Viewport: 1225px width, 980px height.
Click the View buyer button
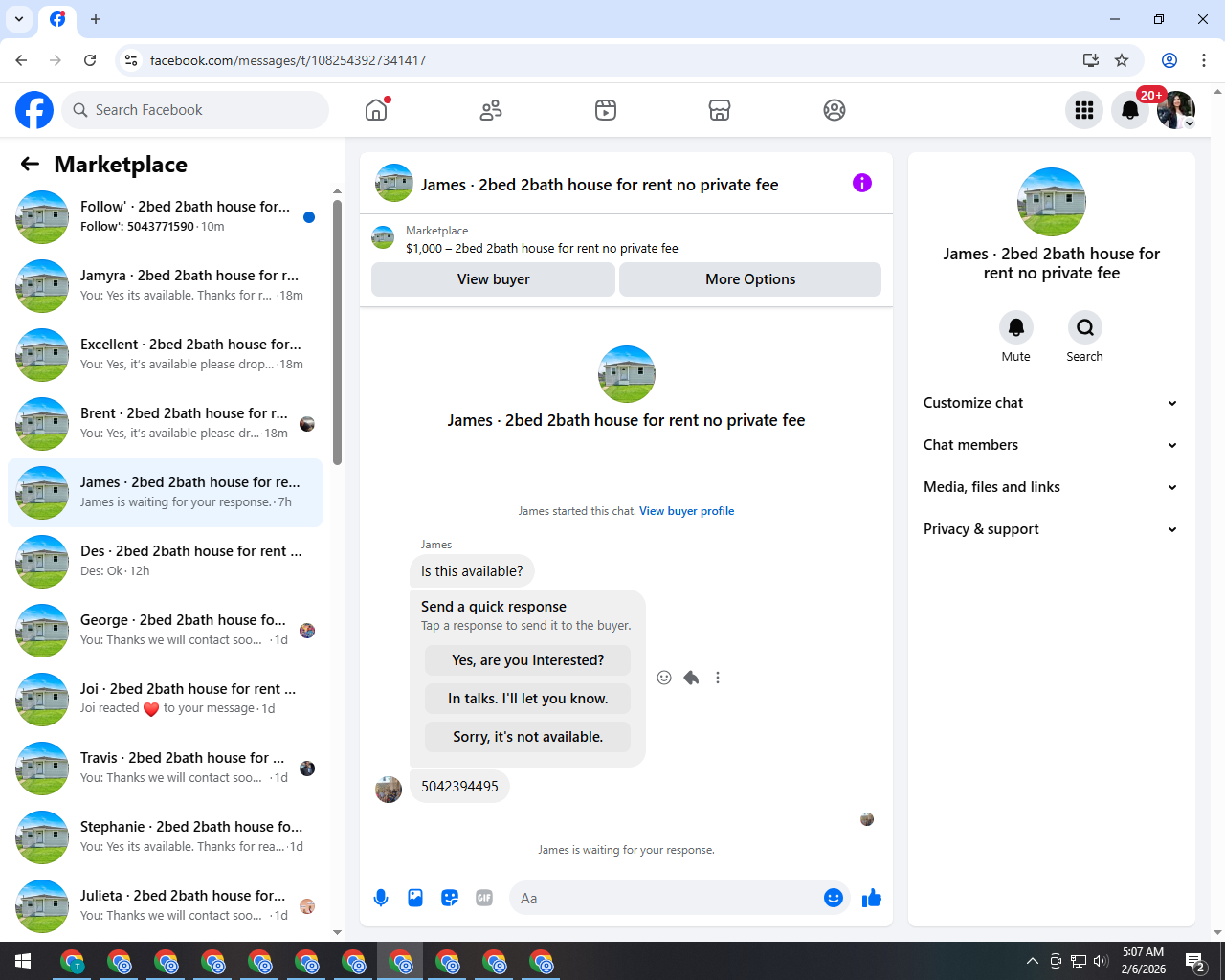pyautogui.click(x=493, y=279)
